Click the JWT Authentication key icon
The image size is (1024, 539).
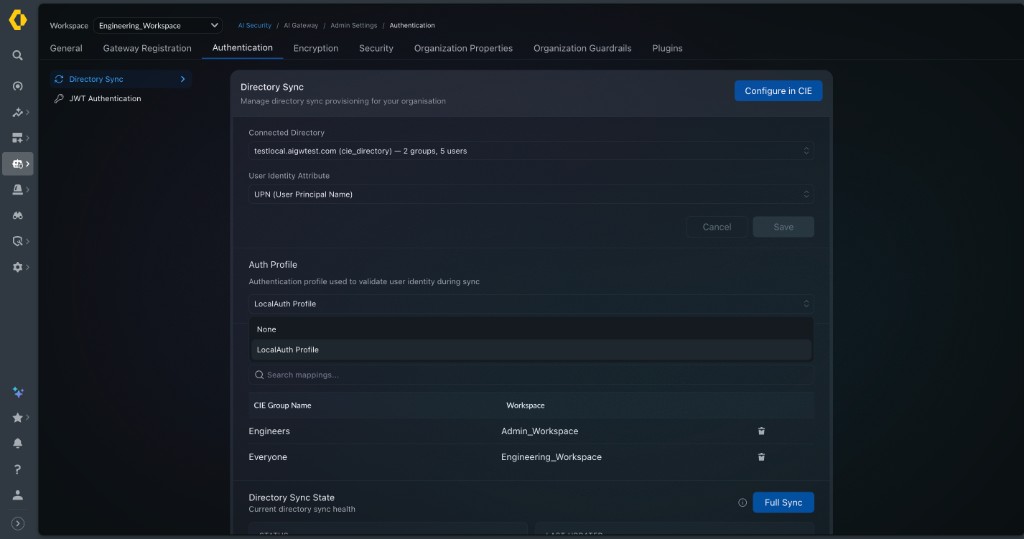tap(59, 99)
